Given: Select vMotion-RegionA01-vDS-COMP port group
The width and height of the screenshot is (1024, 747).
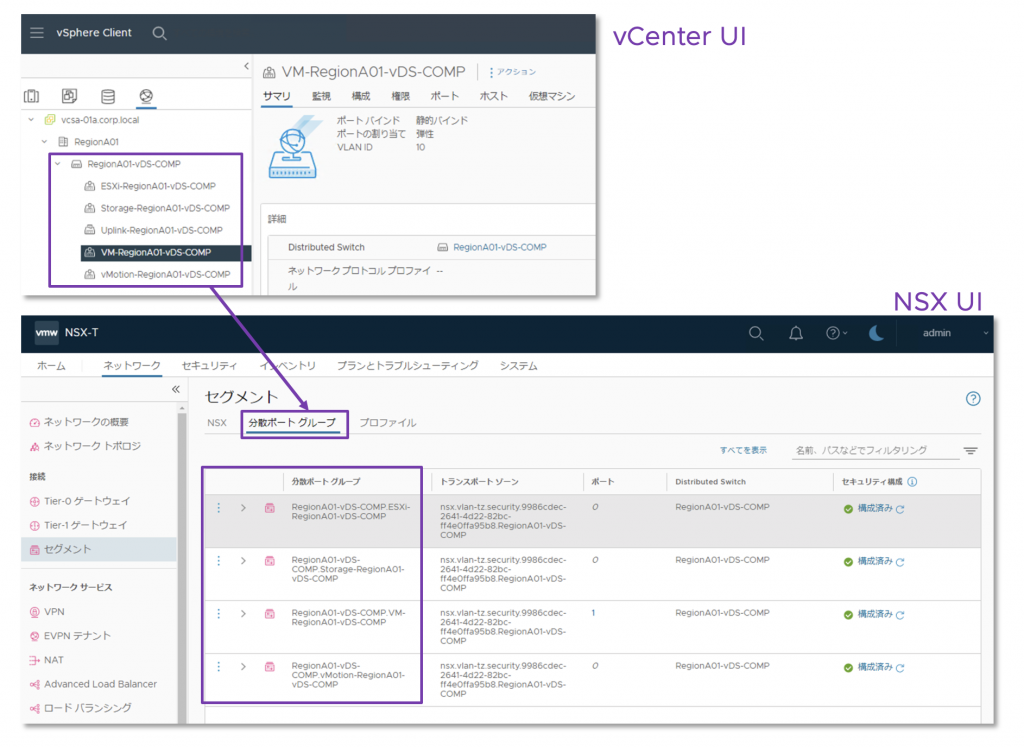Looking at the screenshot, I should [x=165, y=275].
